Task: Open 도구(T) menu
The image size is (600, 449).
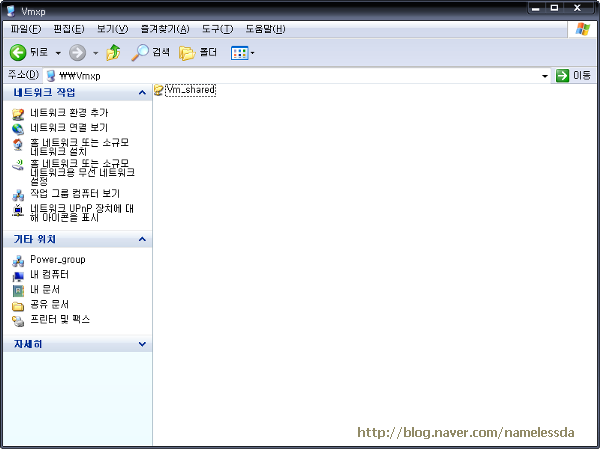Action: [x=217, y=29]
